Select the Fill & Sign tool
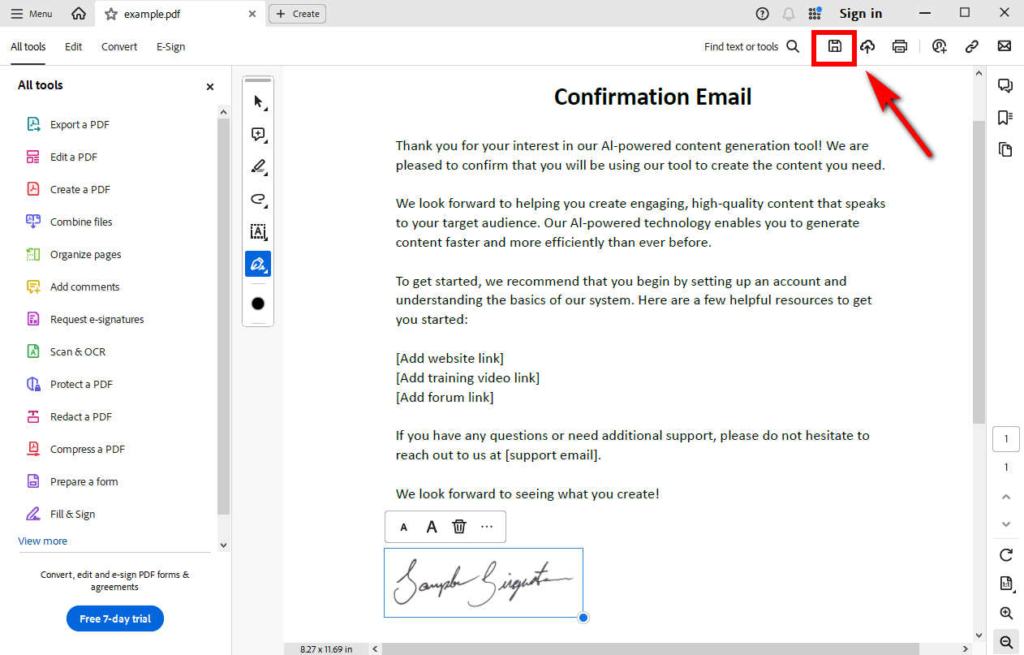This screenshot has width=1024, height=655. [75, 513]
